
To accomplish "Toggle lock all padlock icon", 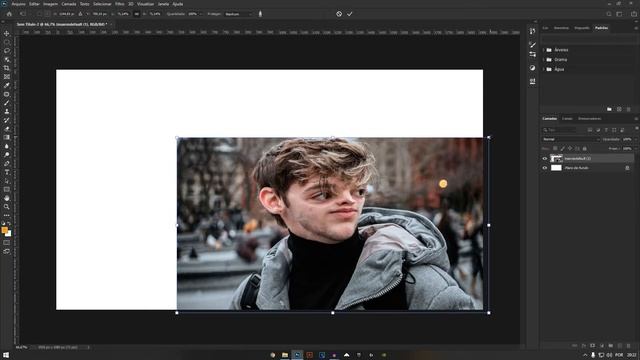I will (584, 149).
